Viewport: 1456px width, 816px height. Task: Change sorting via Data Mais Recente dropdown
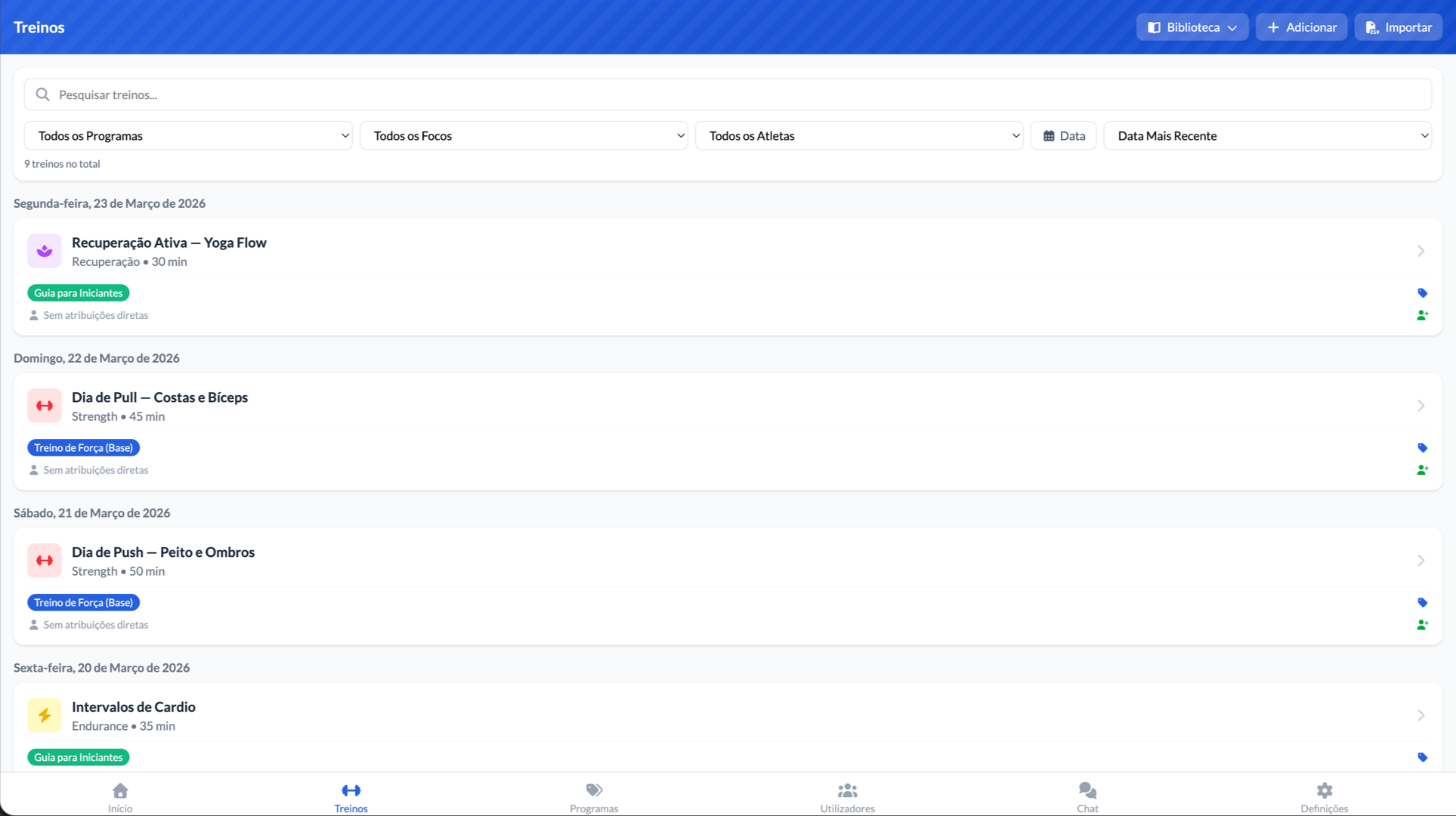pyautogui.click(x=1267, y=136)
